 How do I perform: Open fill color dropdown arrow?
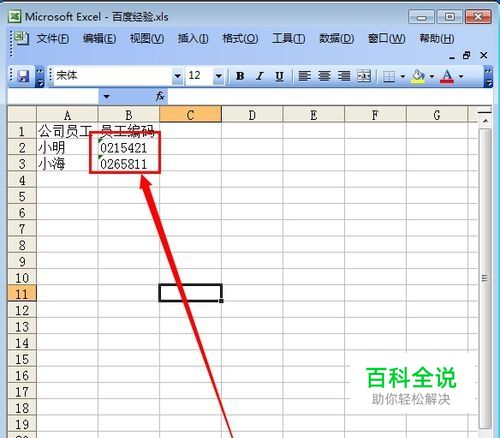click(x=432, y=76)
